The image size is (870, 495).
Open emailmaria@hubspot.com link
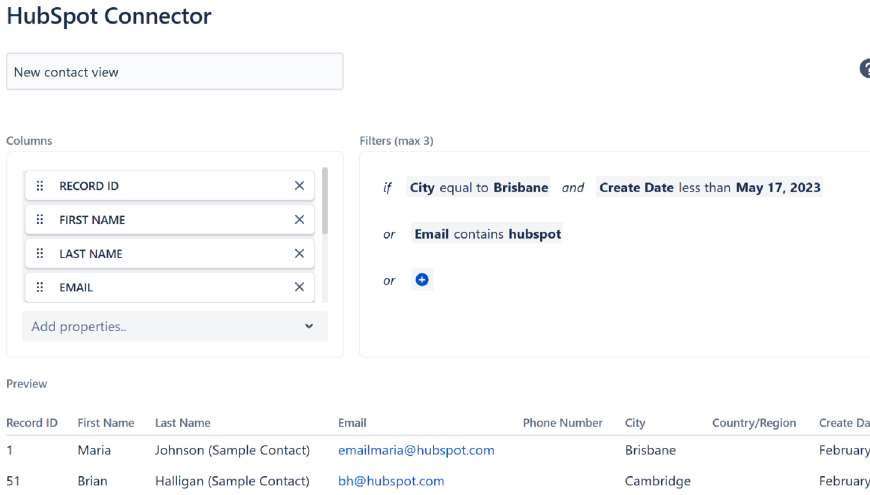[416, 450]
